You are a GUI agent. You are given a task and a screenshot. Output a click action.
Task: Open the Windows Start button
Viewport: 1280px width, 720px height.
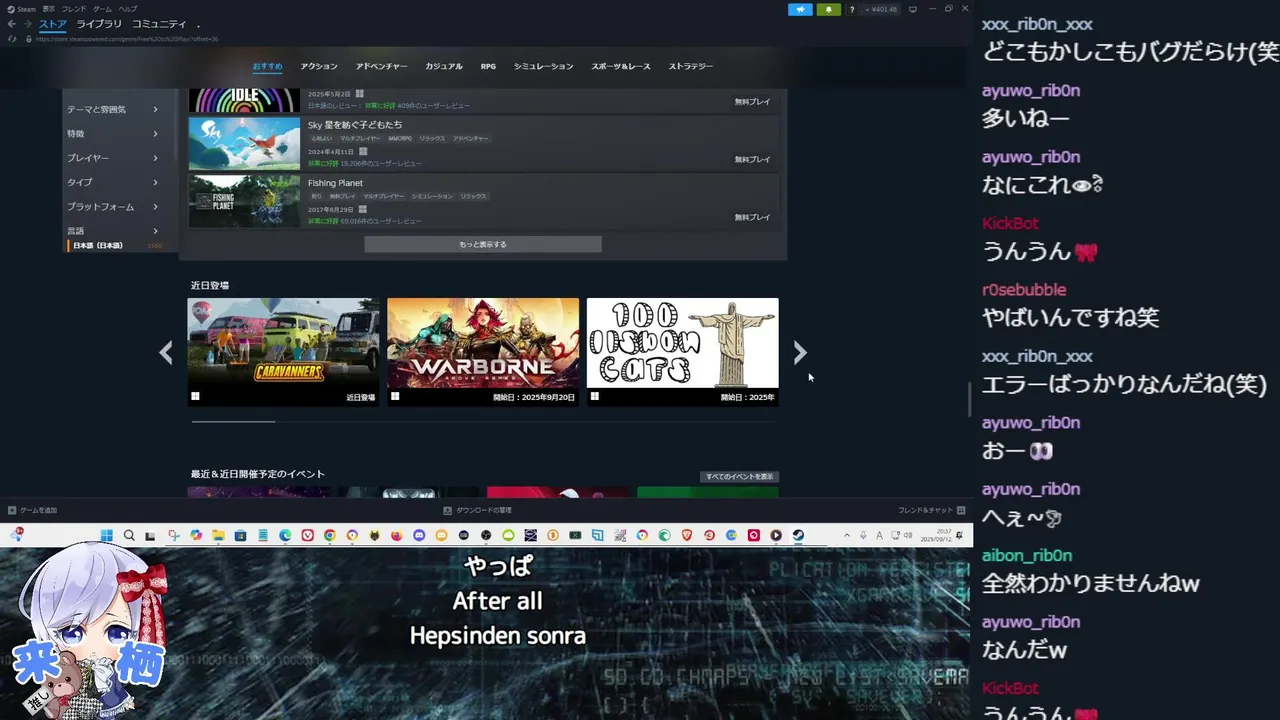pyautogui.click(x=106, y=536)
